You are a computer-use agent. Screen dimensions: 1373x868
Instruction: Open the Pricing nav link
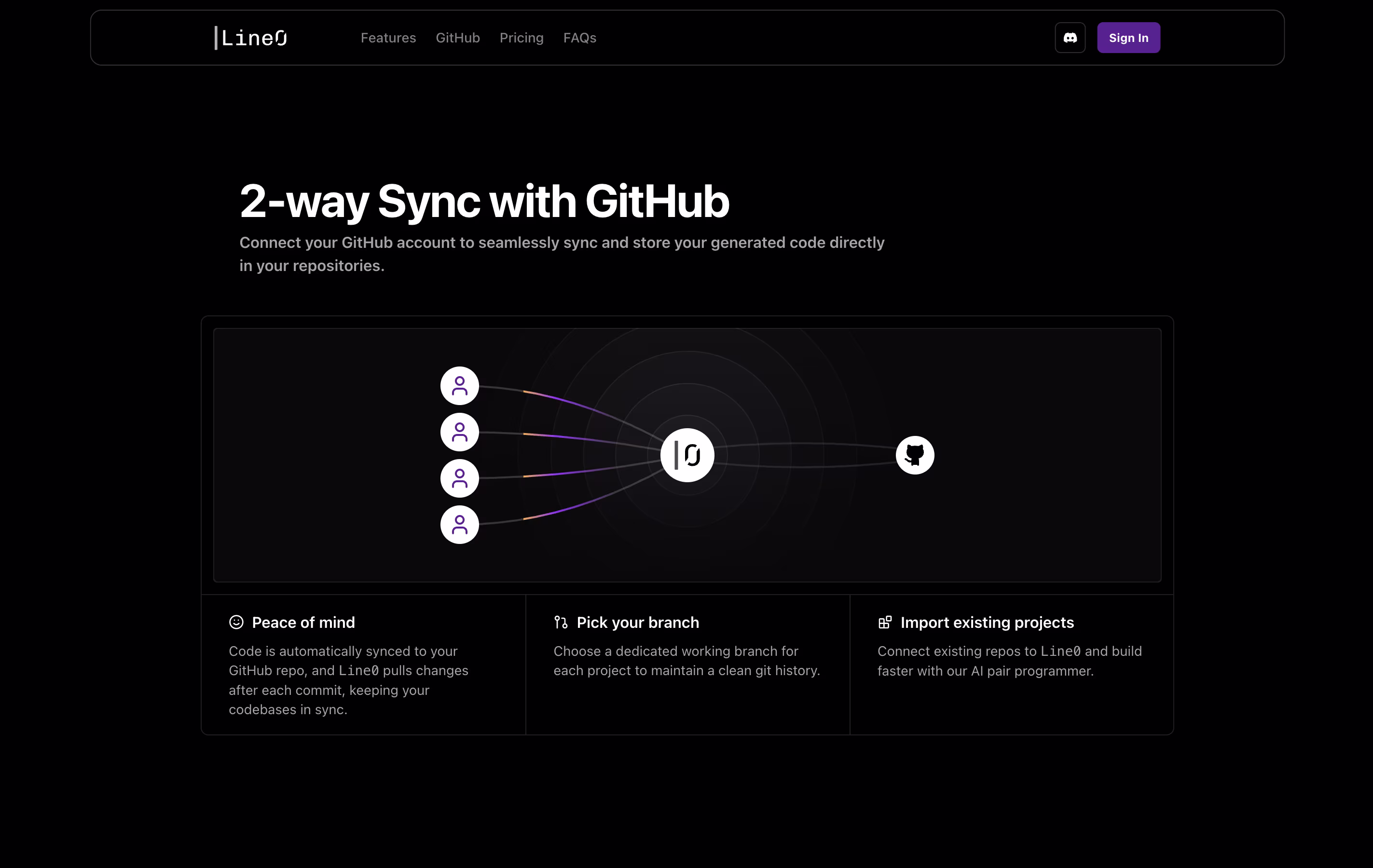click(521, 38)
